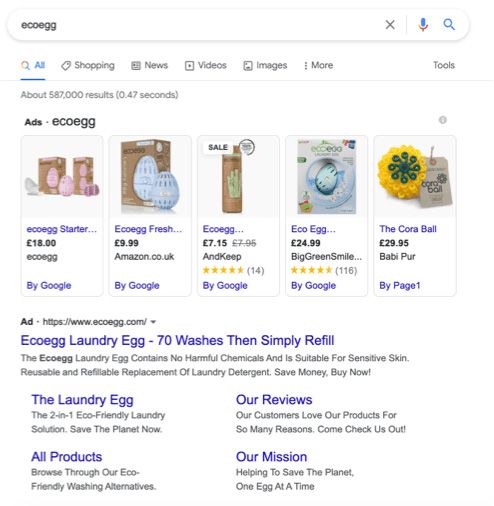
Task: Visit the Our Reviews sitelink
Action: pyautogui.click(x=274, y=400)
